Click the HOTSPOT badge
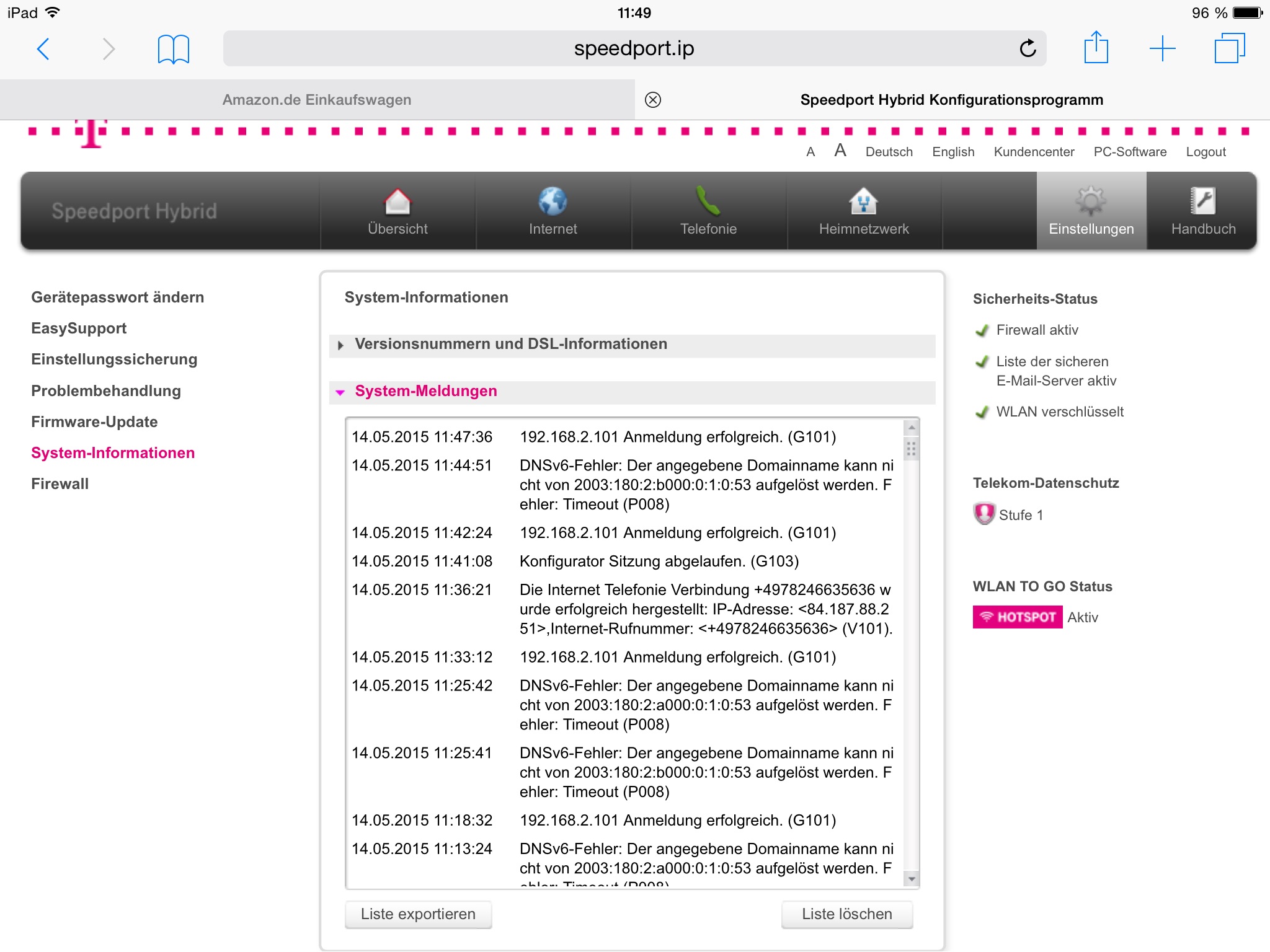This screenshot has width=1270, height=952. pos(1018,617)
